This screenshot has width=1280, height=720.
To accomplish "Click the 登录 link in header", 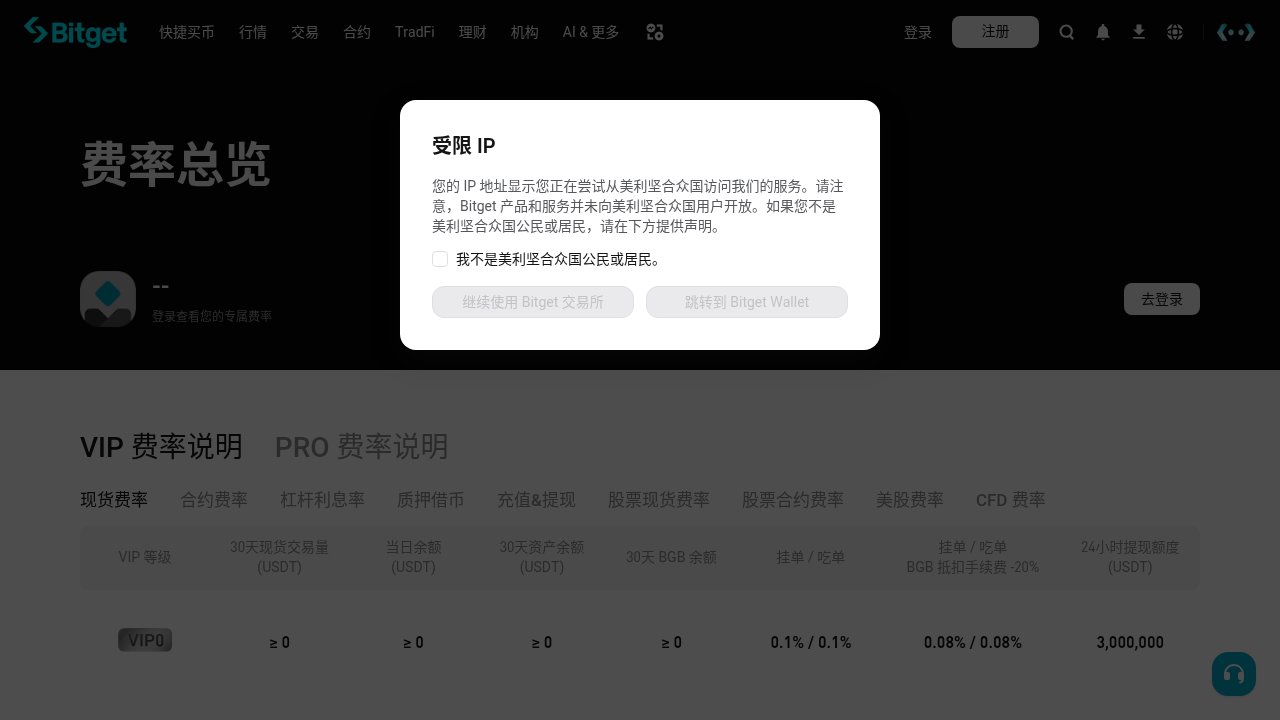I will (918, 32).
